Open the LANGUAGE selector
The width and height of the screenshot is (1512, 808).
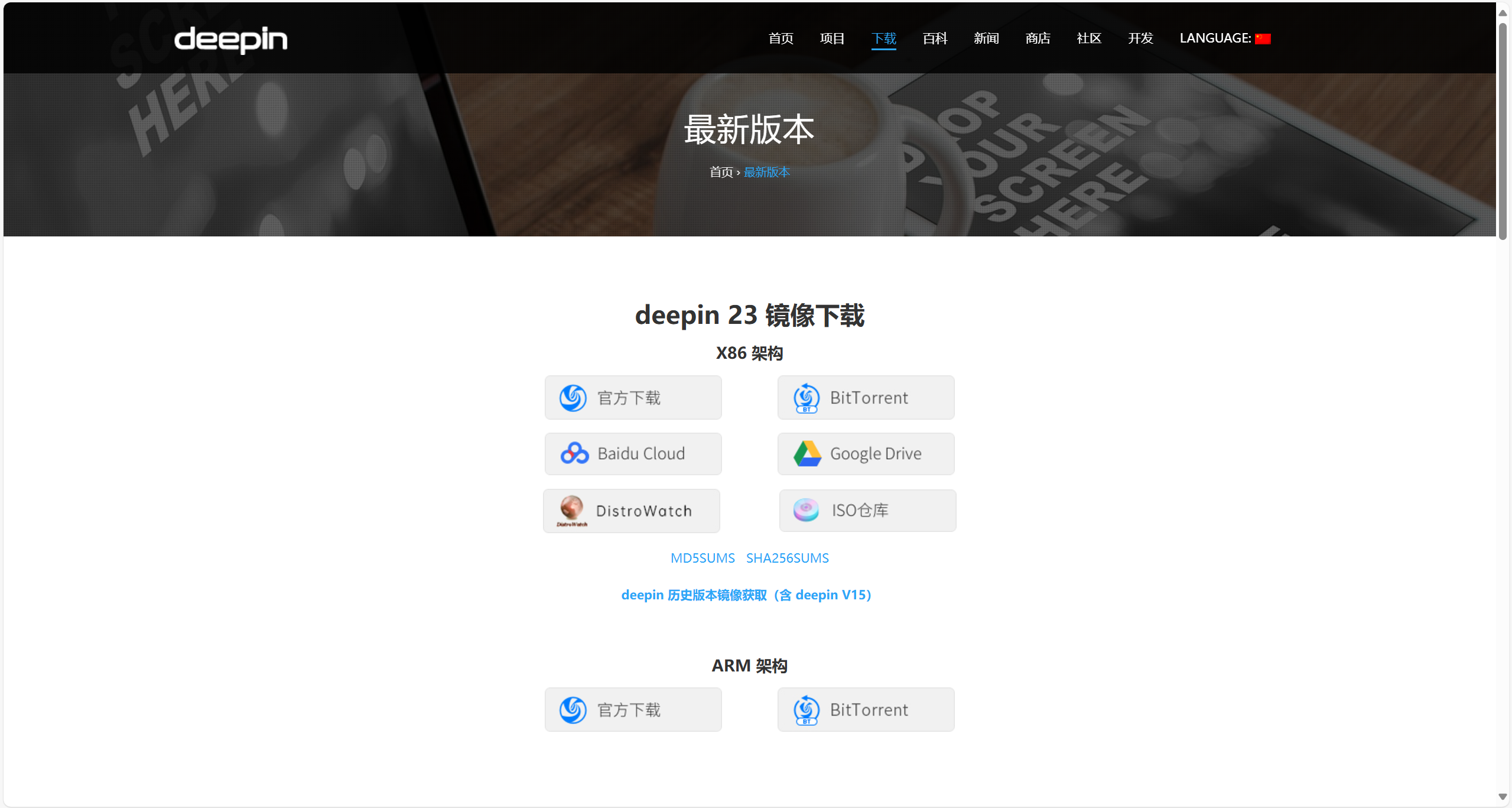click(x=1225, y=38)
